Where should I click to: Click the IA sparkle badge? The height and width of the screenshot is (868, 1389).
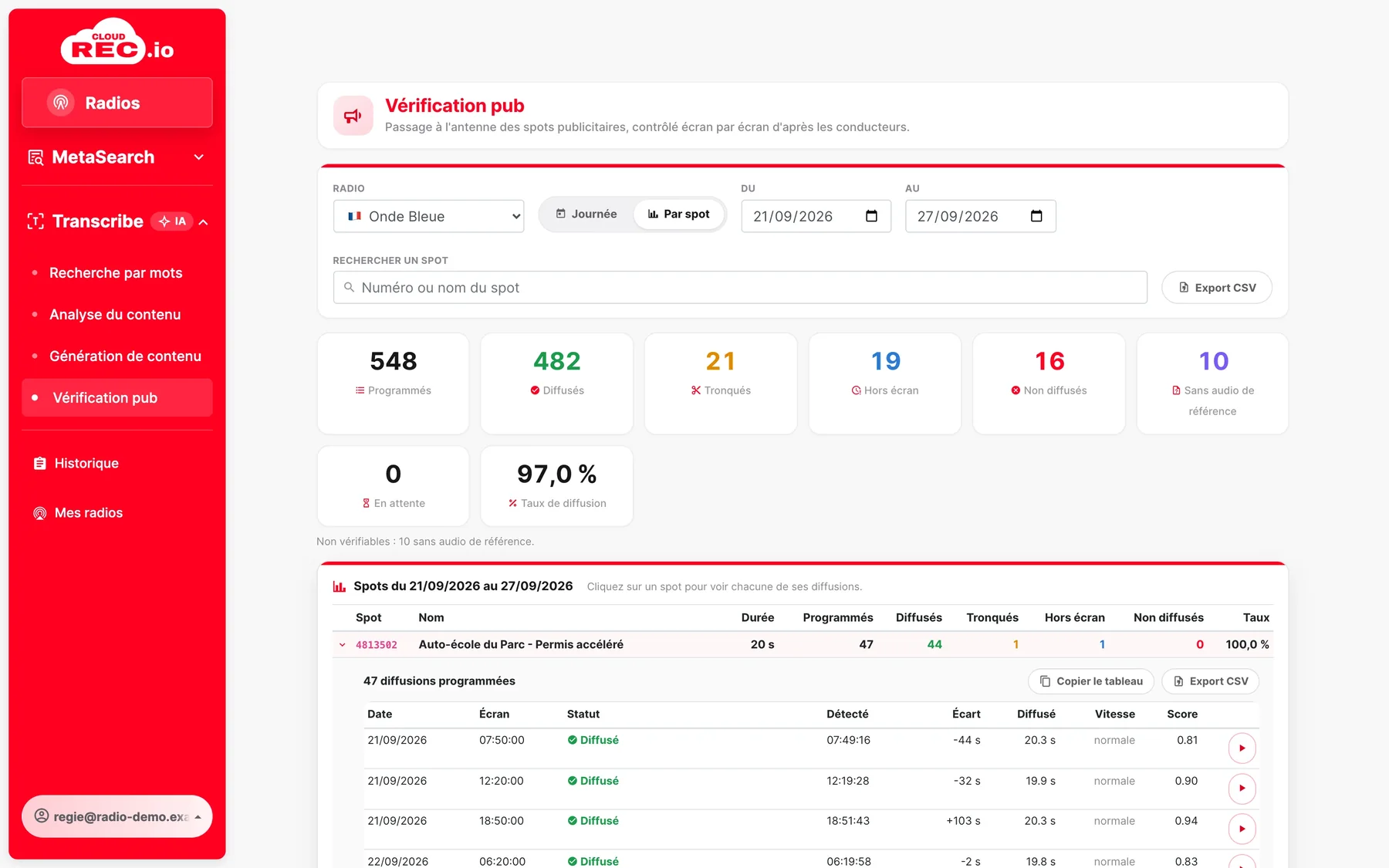172,221
